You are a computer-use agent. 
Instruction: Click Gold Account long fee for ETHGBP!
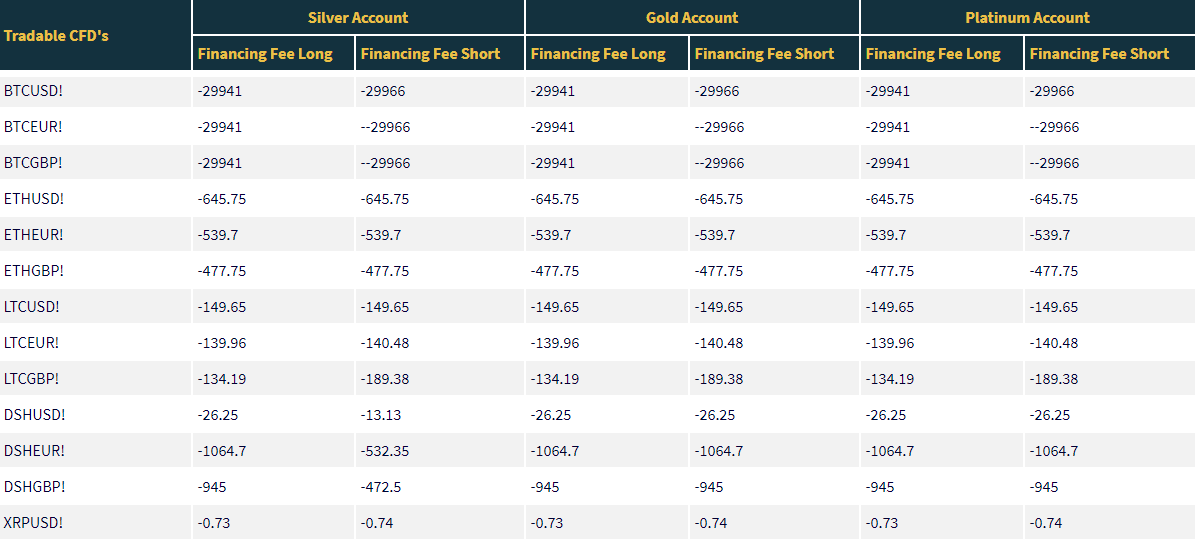[555, 271]
